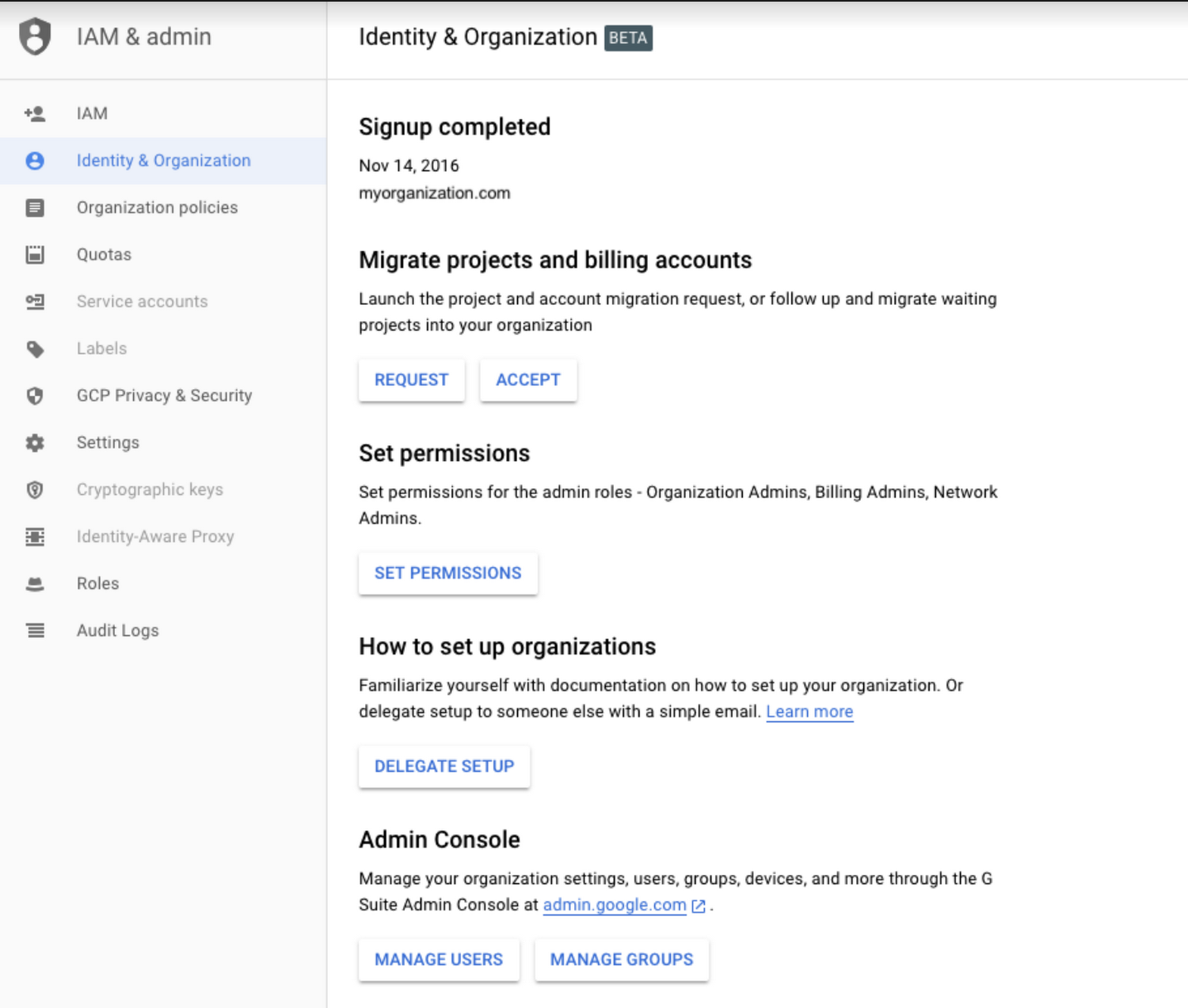Click the Identity & Organization page title
The image size is (1188, 1008).
478,37
